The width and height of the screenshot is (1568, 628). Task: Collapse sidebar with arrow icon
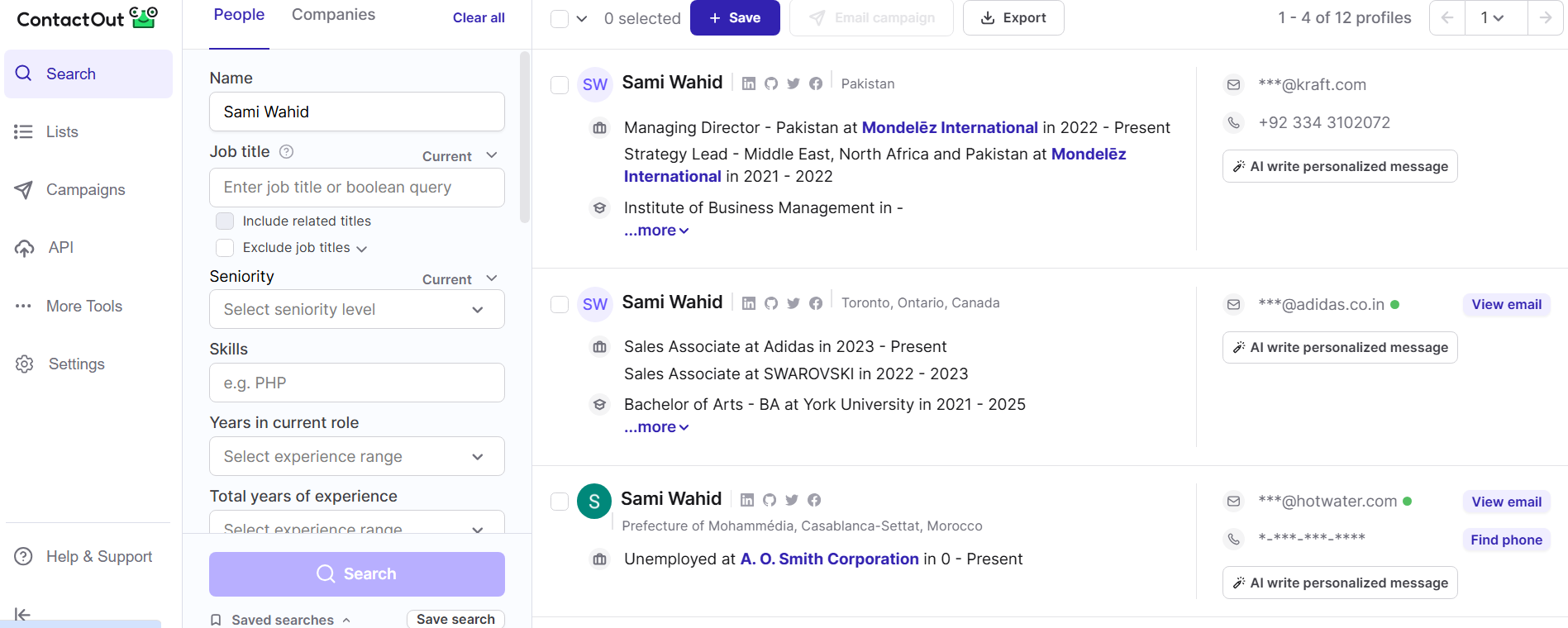(22, 614)
